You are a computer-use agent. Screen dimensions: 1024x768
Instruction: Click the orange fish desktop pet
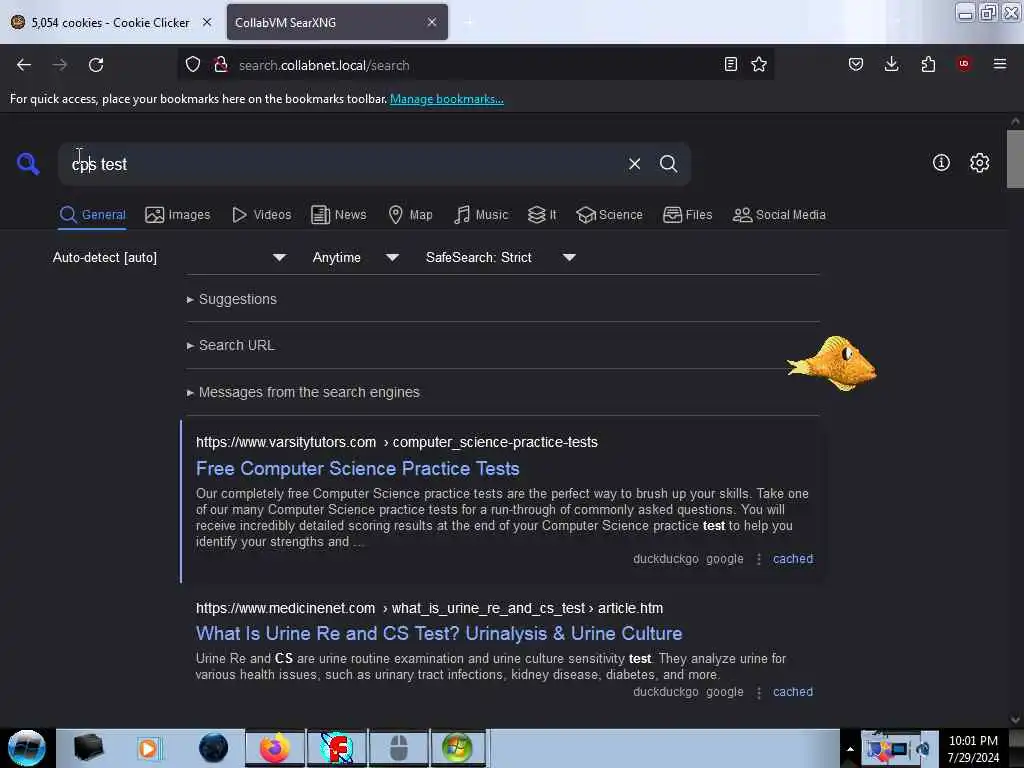(832, 363)
